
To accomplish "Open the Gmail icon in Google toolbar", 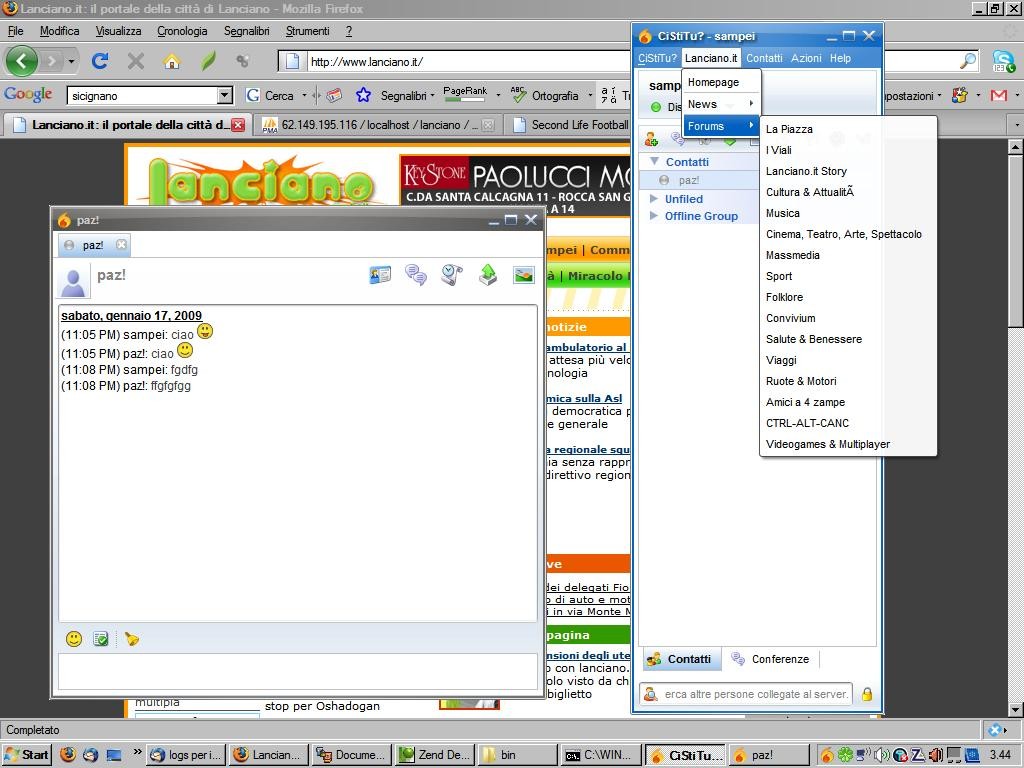I will coord(999,95).
